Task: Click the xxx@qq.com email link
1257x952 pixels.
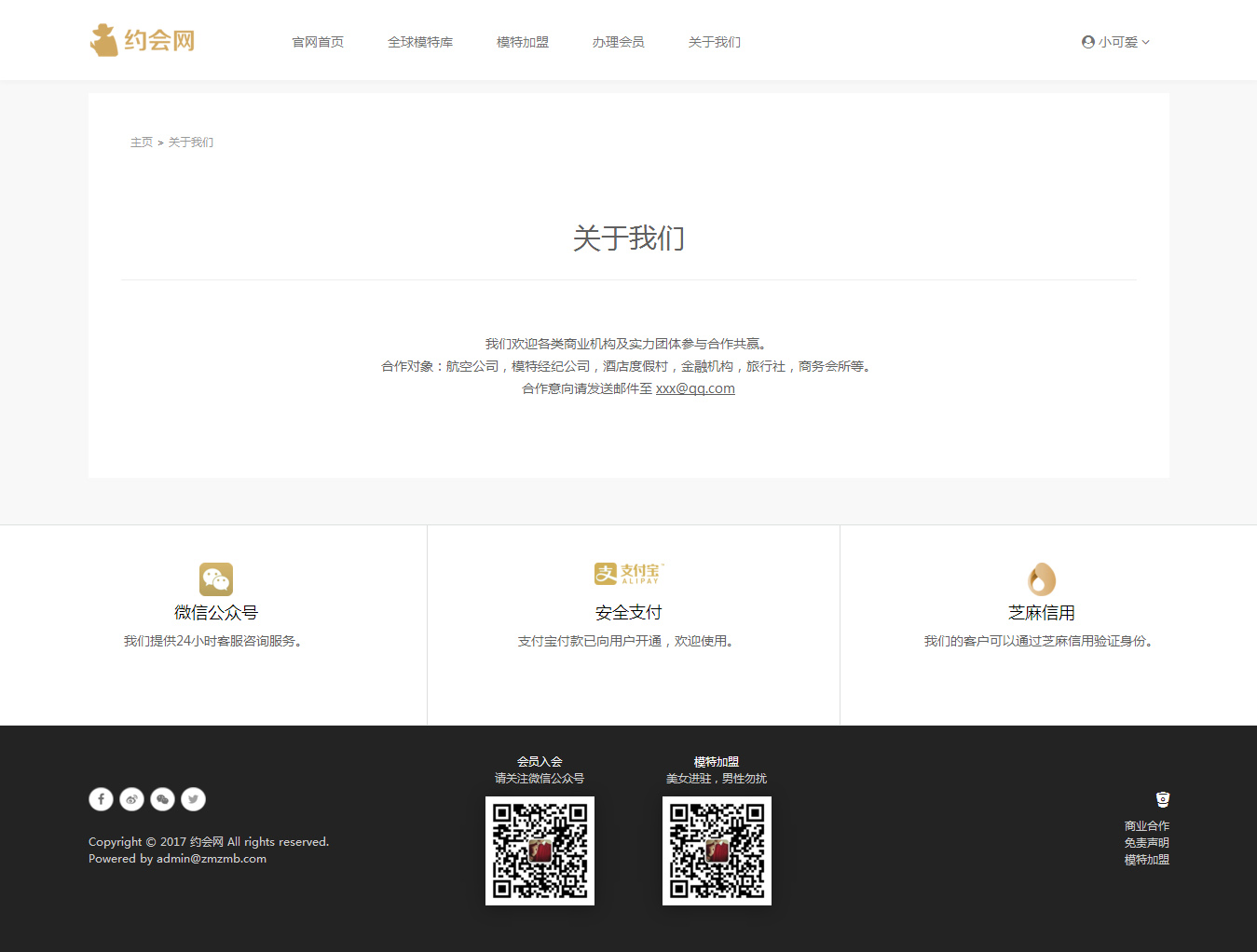Action: point(695,388)
